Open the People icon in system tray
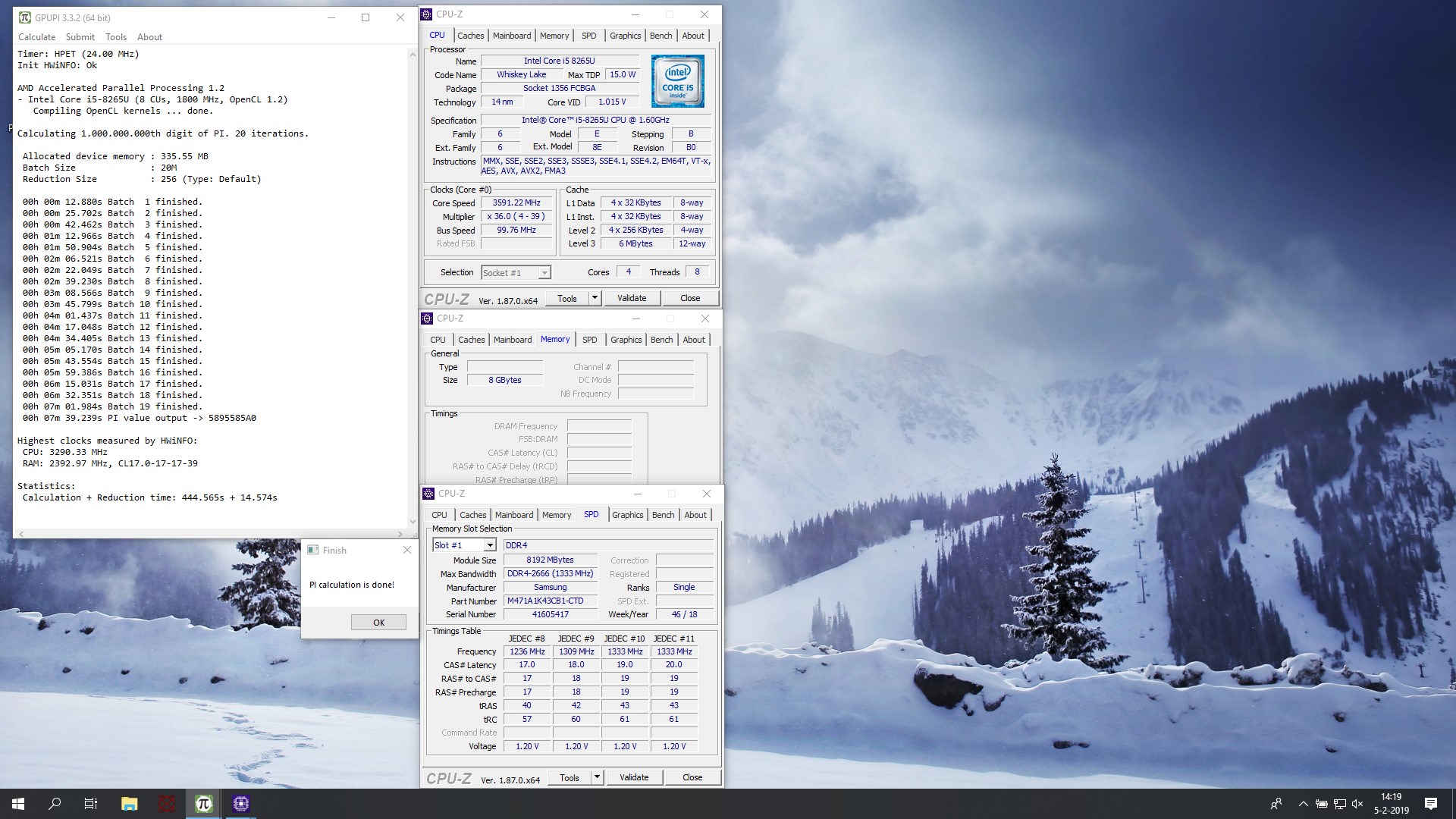Image resolution: width=1456 pixels, height=819 pixels. 1276,804
